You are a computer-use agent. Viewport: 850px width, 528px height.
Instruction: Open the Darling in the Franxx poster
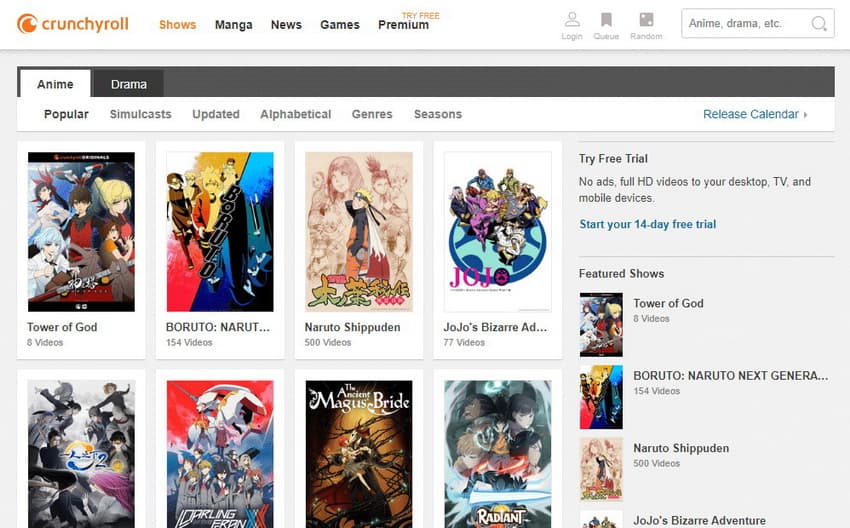pyautogui.click(x=220, y=454)
